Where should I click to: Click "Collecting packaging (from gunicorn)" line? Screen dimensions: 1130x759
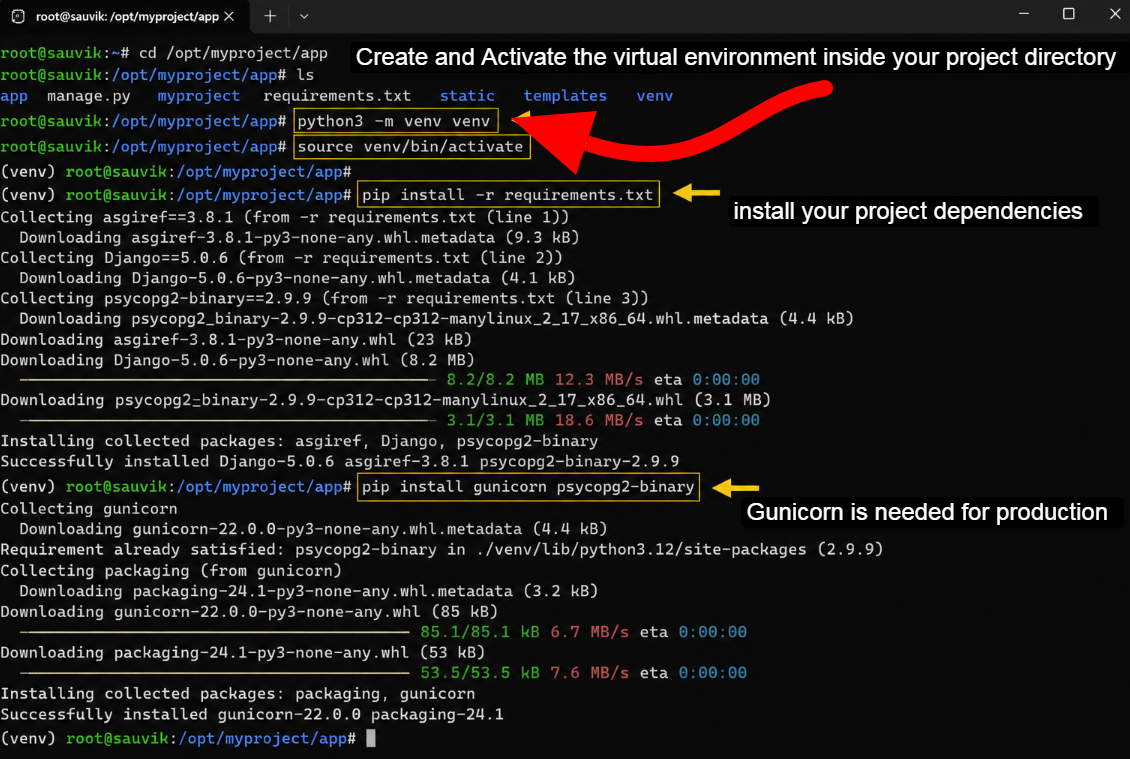171,571
